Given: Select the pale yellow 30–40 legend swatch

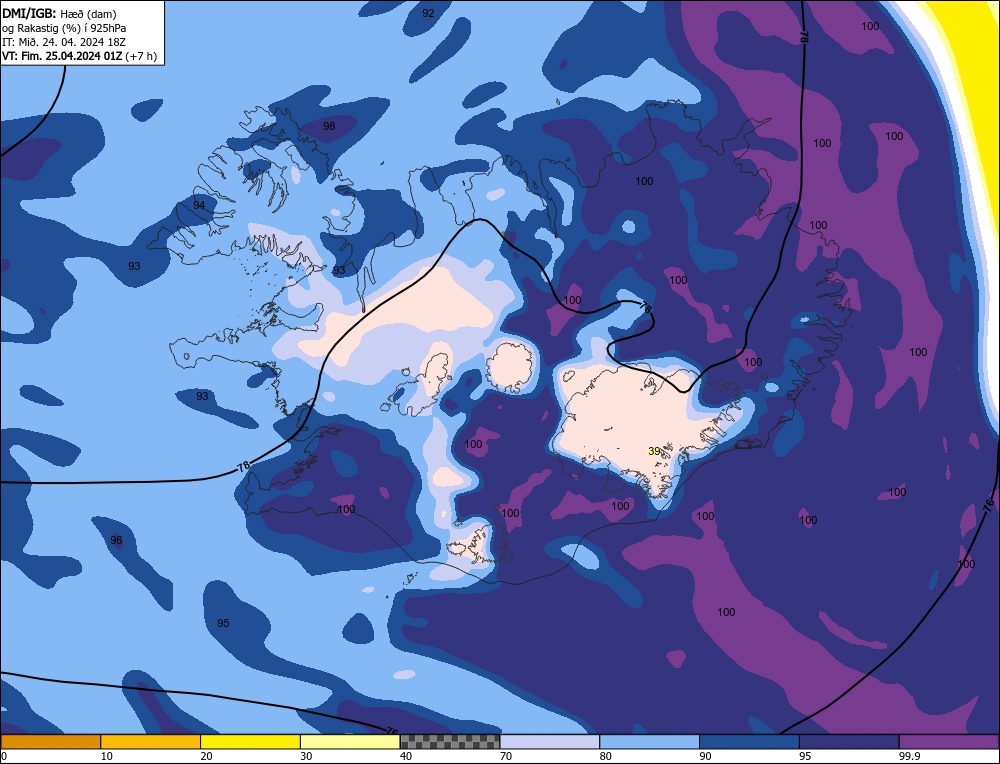Looking at the screenshot, I should [350, 742].
